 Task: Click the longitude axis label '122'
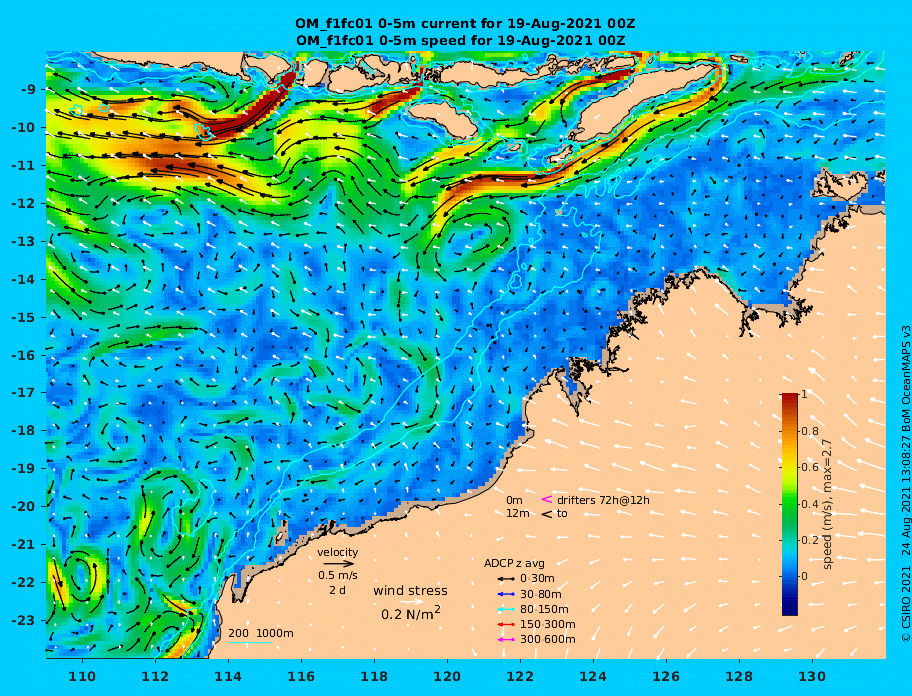pos(520,677)
